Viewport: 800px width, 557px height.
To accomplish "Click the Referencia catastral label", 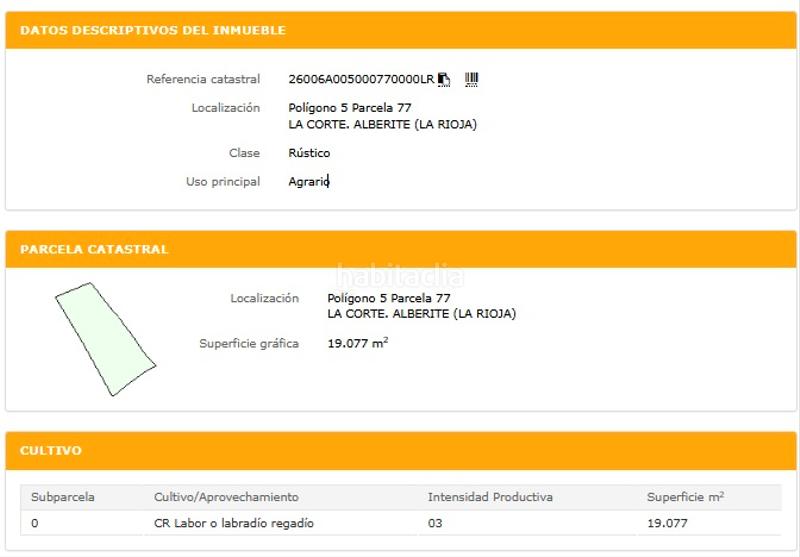I will (x=203, y=79).
